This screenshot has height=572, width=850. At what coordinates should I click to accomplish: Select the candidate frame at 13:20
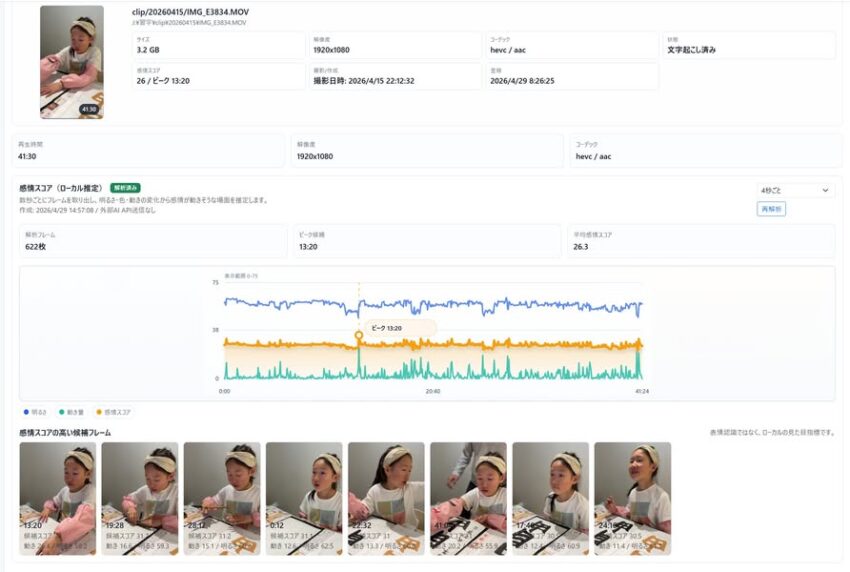(57, 498)
